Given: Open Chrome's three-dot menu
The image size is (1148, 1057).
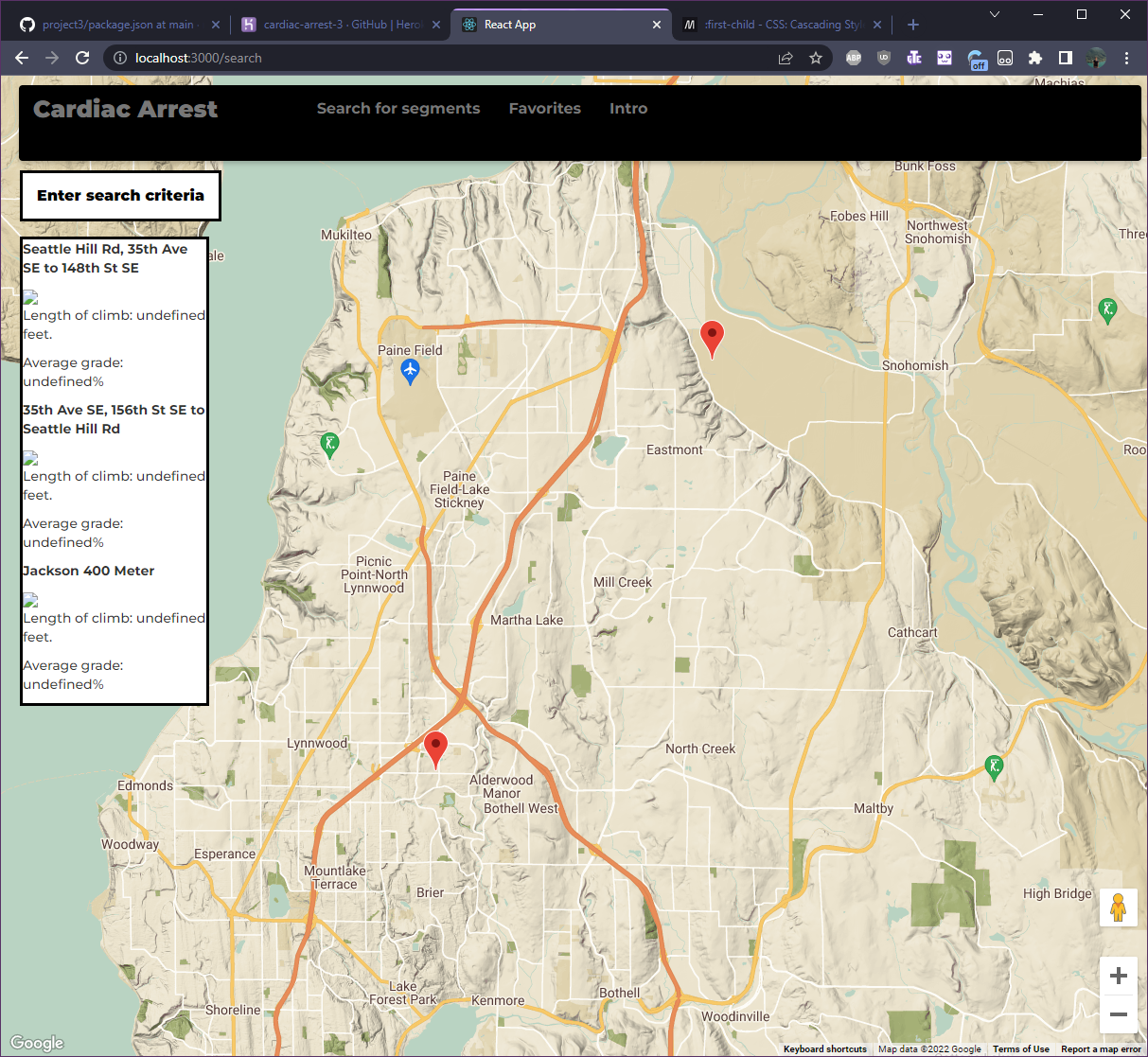Looking at the screenshot, I should pos(1126,58).
